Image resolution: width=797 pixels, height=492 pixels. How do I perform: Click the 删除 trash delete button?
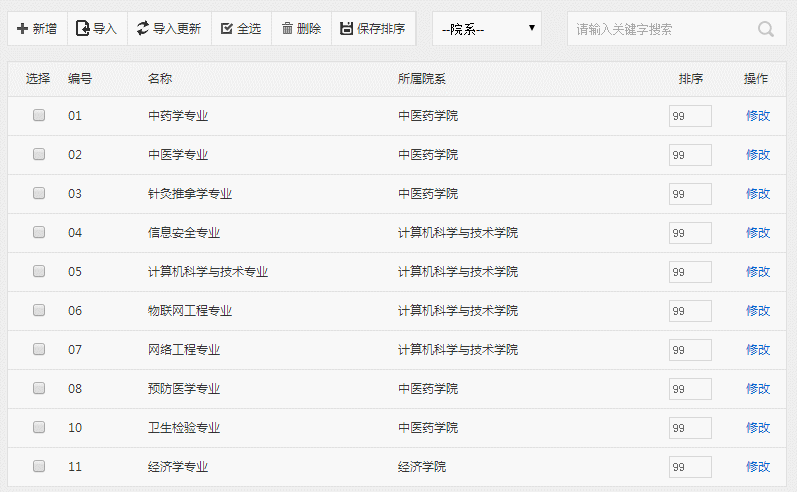(x=301, y=29)
